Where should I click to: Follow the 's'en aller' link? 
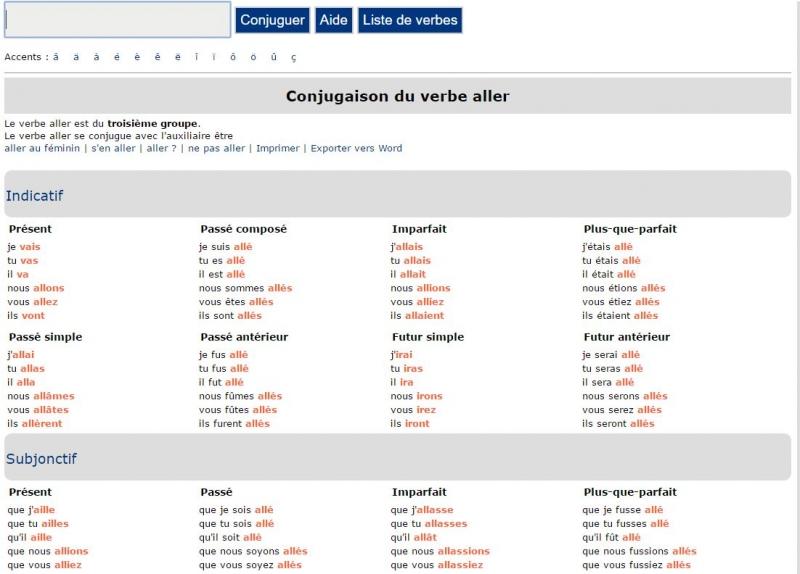[x=113, y=148]
